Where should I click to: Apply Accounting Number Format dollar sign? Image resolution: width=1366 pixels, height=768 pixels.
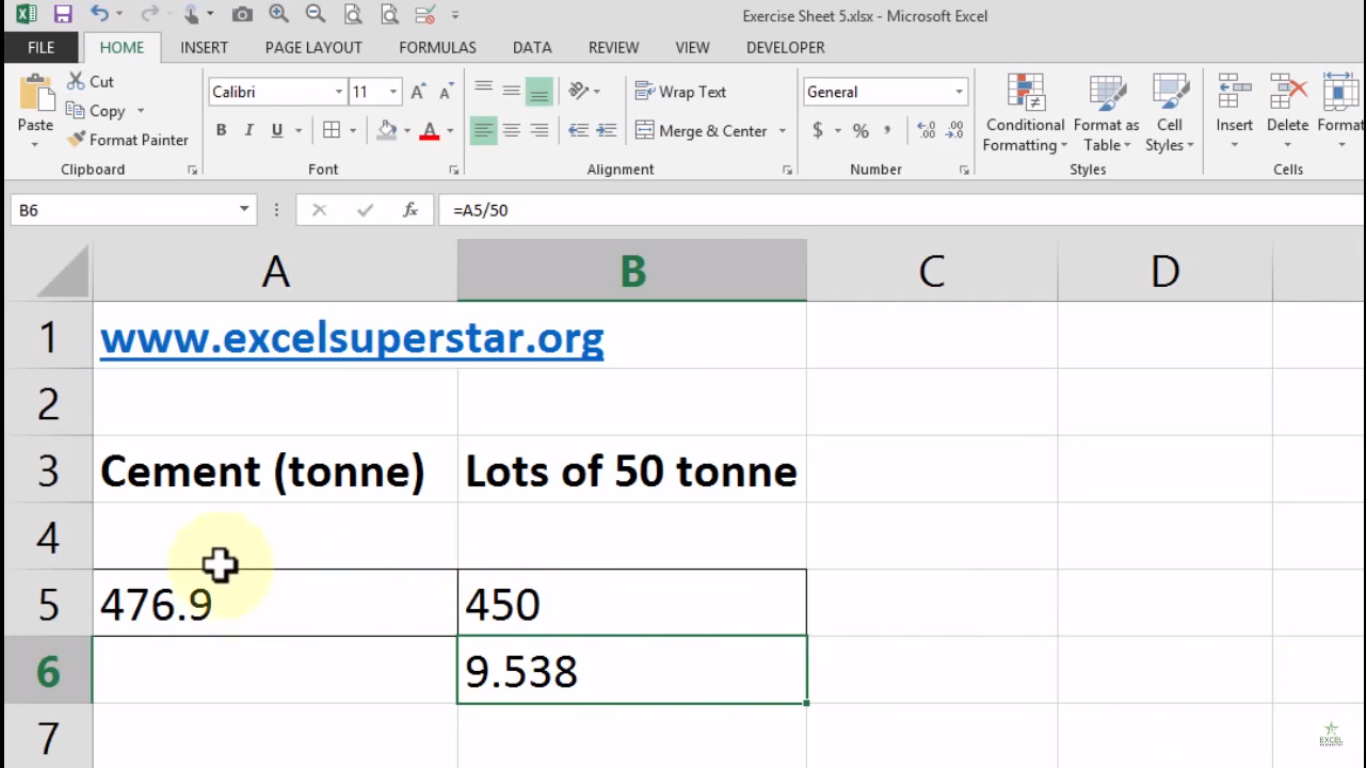tap(818, 130)
